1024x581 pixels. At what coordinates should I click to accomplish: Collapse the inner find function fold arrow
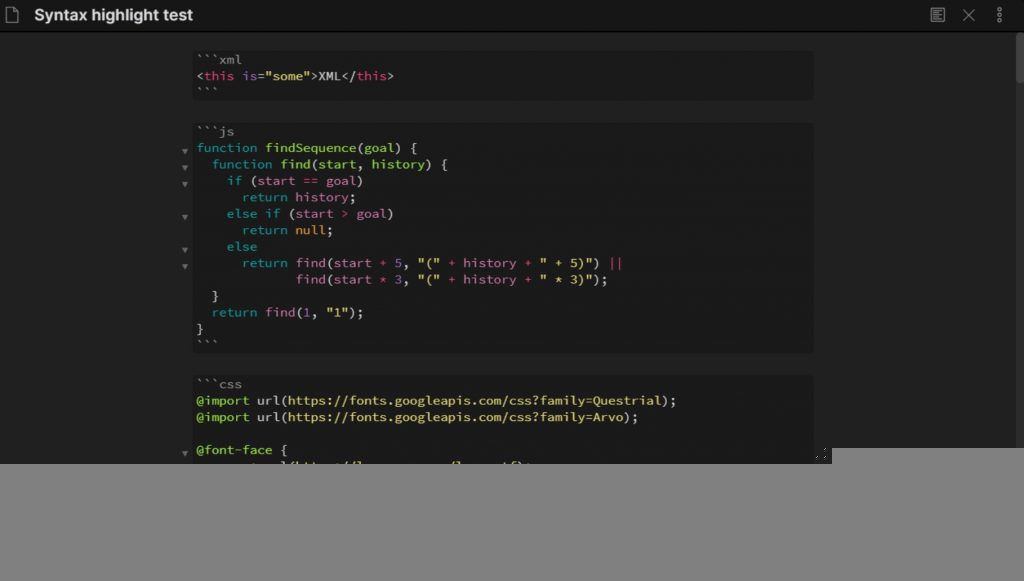[x=185, y=168]
